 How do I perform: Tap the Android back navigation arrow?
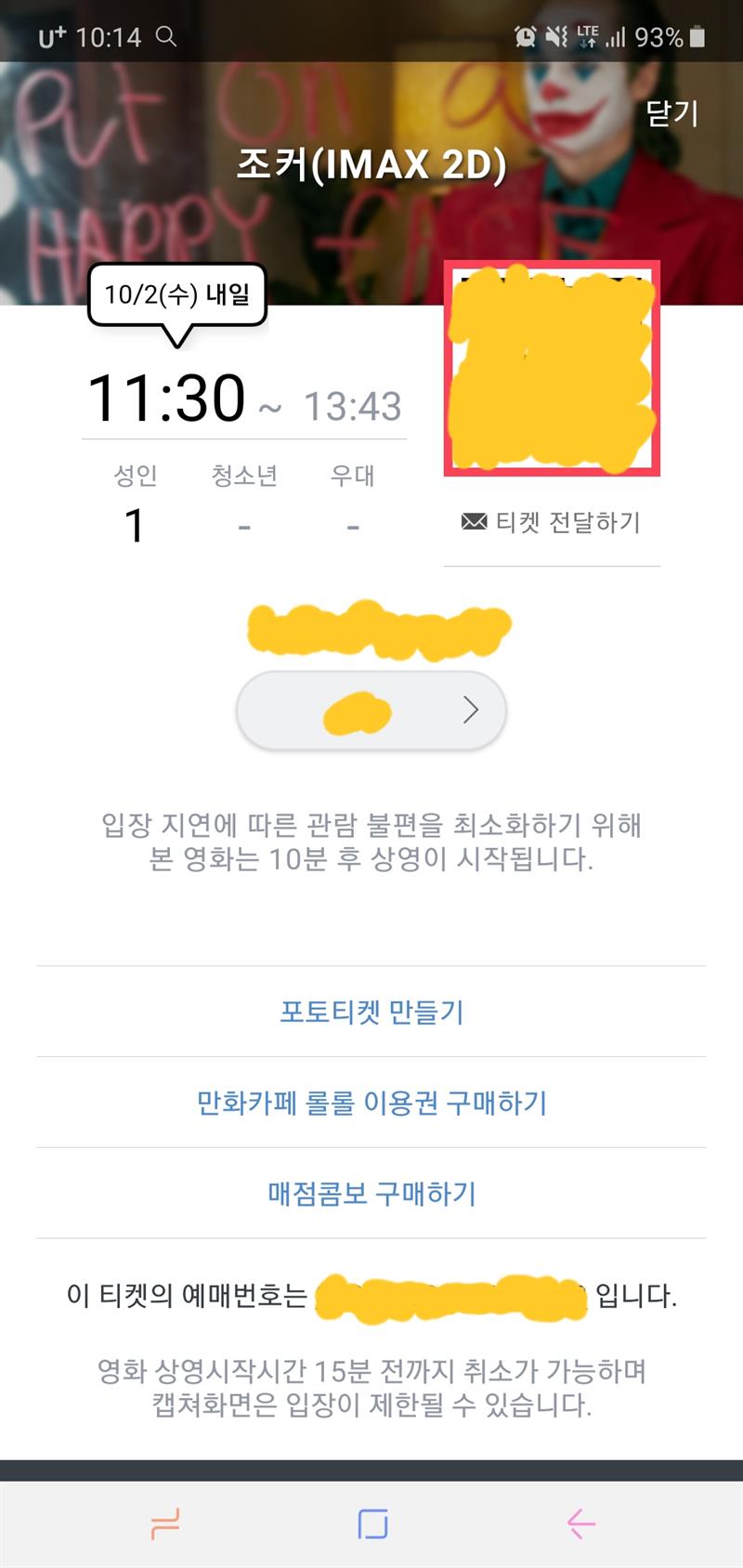[x=581, y=1523]
